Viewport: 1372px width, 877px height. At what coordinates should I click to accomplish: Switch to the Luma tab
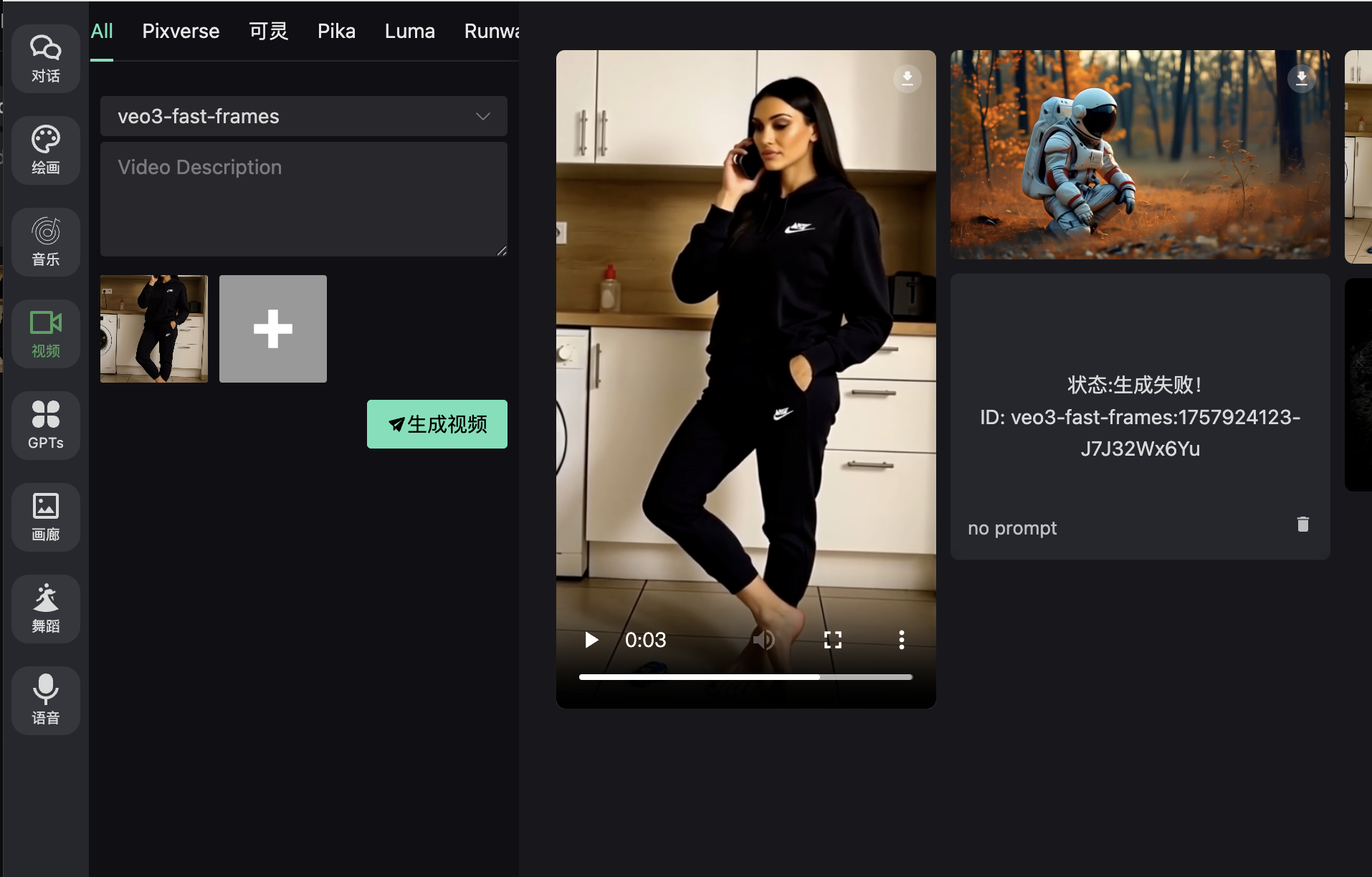point(409,32)
